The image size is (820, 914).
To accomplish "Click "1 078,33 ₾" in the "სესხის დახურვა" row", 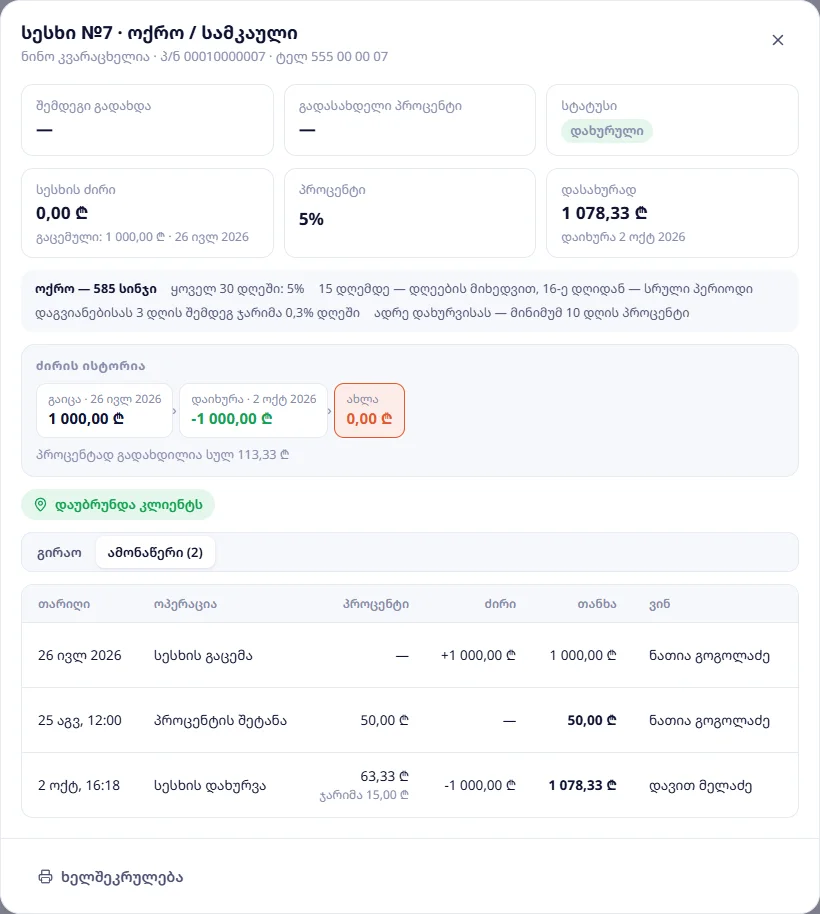I will click(x=583, y=785).
